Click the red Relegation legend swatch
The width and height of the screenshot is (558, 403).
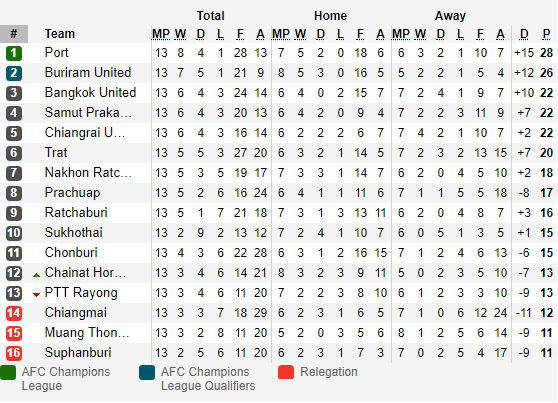pos(286,372)
